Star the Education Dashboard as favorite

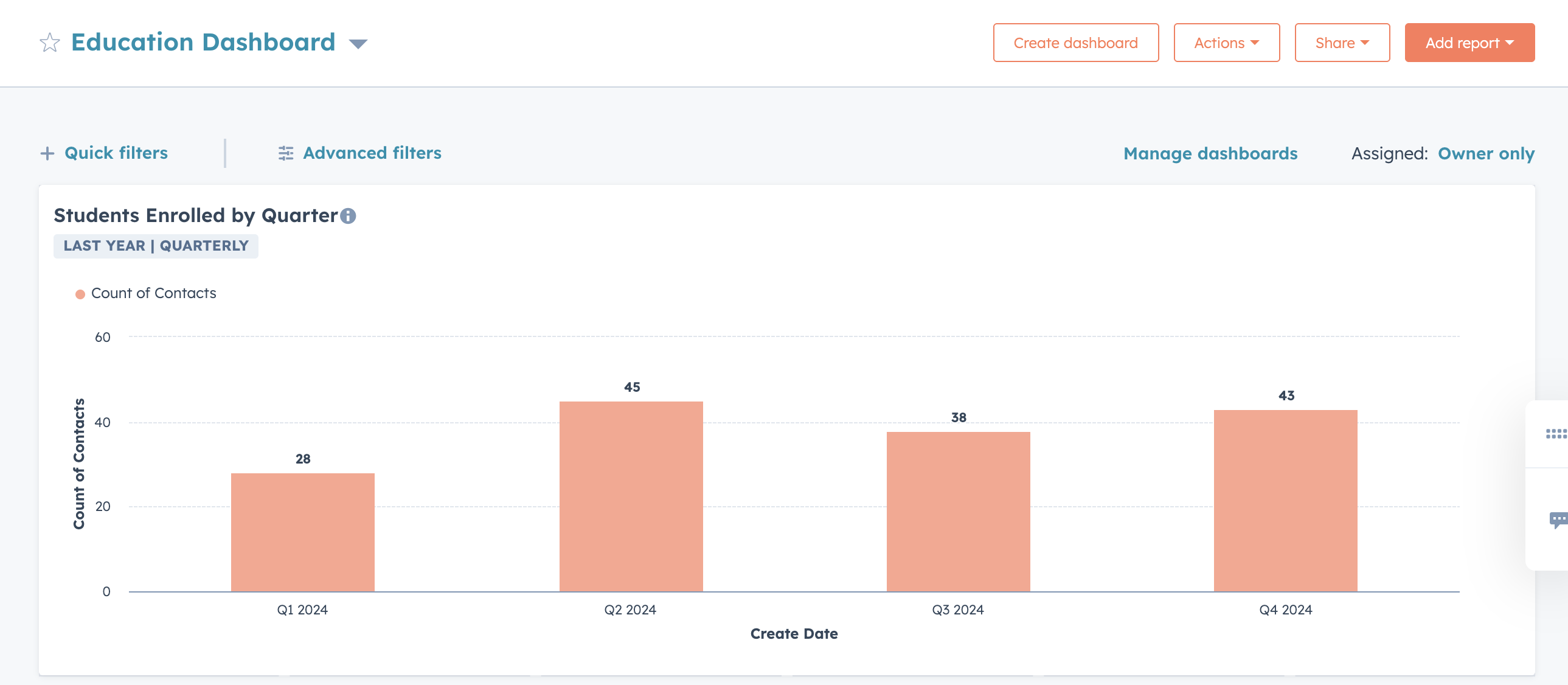49,43
